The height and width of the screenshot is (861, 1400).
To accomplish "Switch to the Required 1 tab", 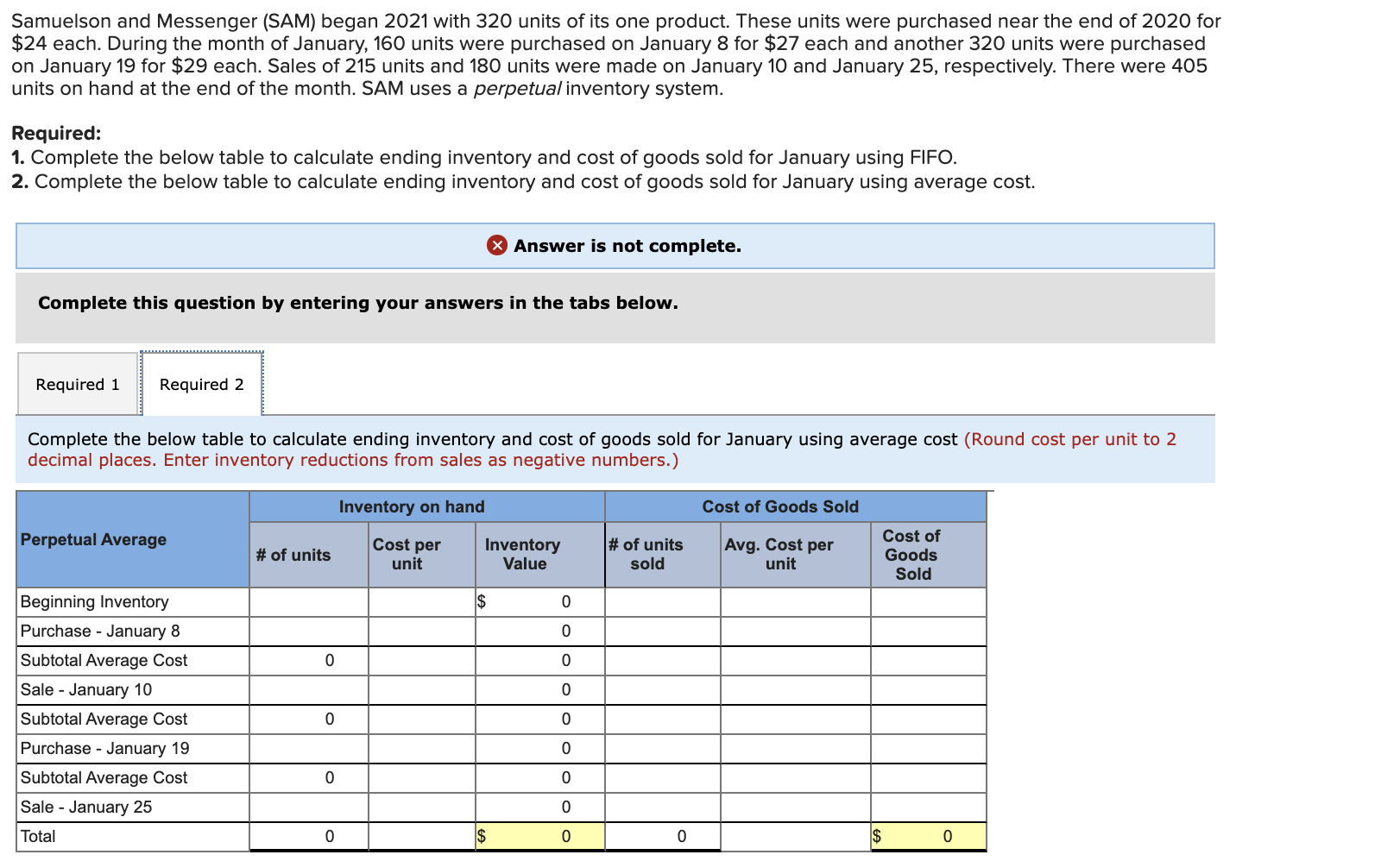I will click(x=78, y=384).
